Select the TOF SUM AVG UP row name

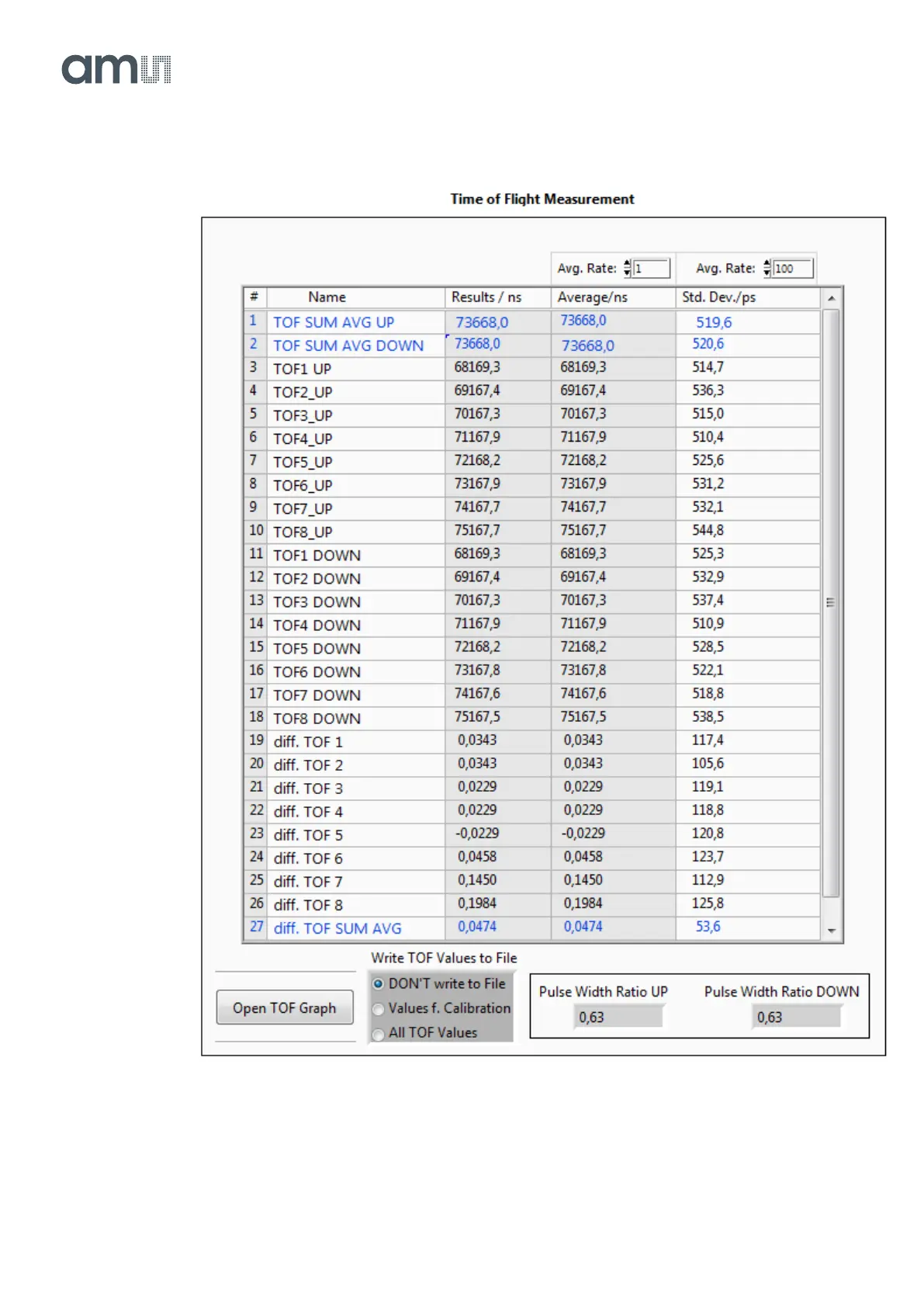(334, 322)
